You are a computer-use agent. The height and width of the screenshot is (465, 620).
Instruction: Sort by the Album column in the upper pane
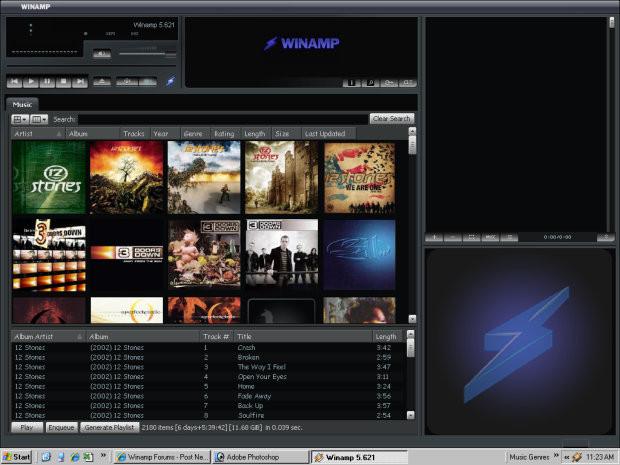click(93, 134)
